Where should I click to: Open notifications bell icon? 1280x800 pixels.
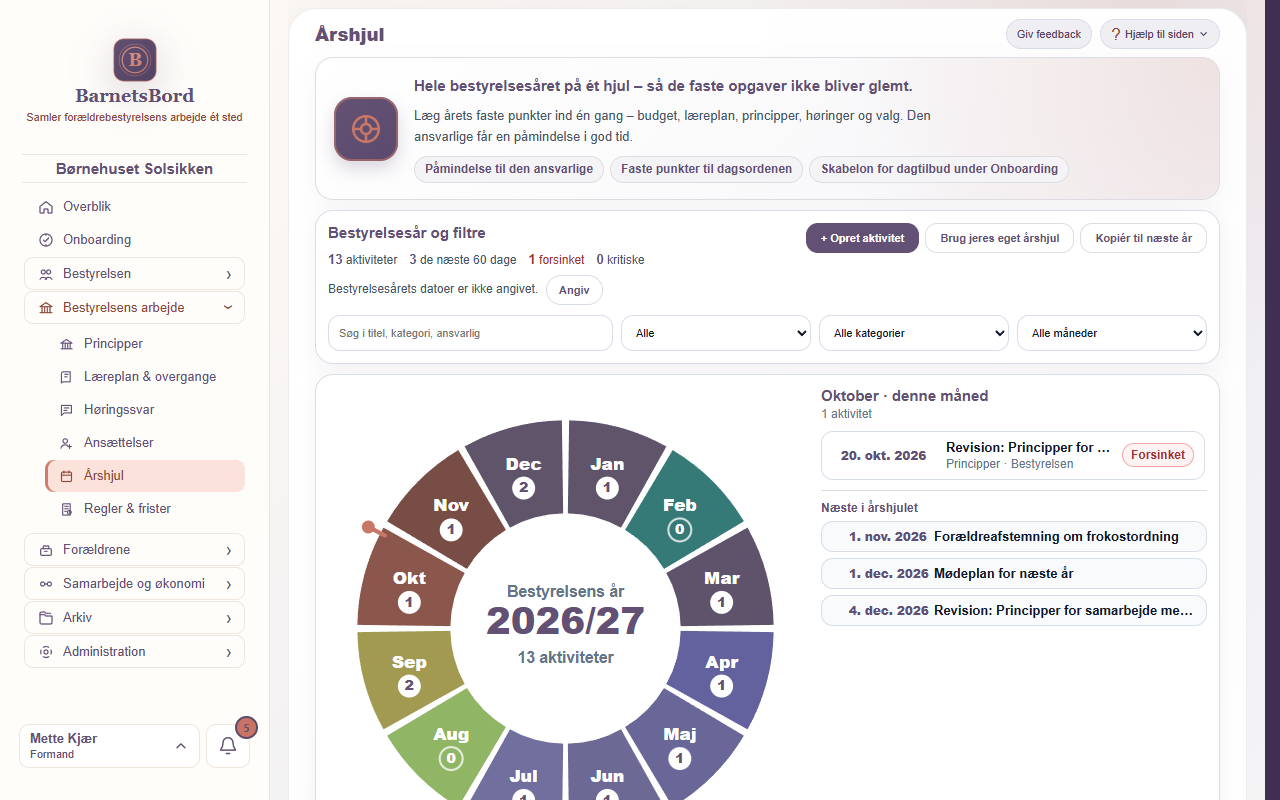[228, 746]
